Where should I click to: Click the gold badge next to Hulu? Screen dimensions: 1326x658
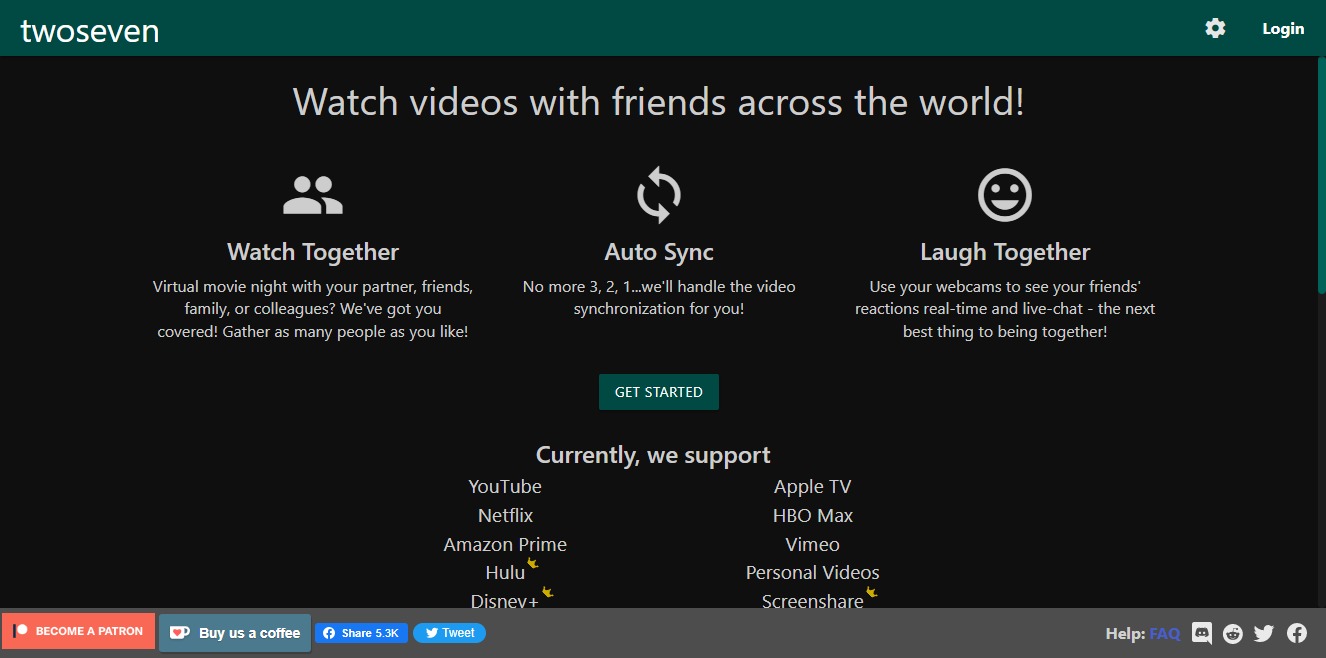[x=533, y=563]
